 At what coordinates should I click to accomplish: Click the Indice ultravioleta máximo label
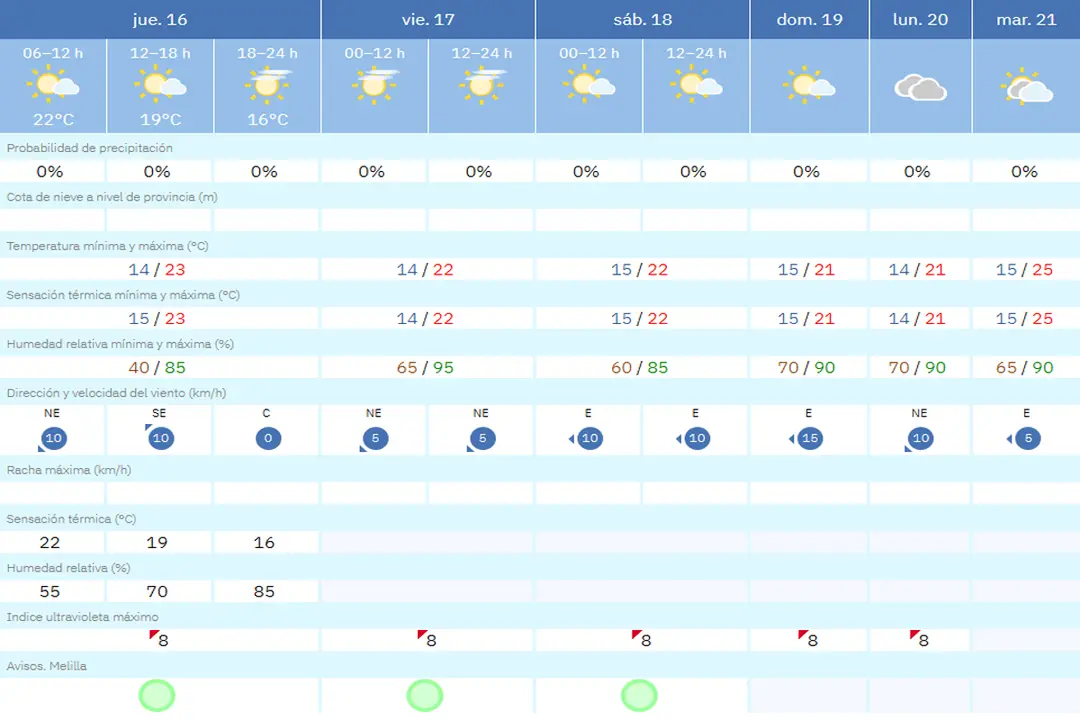83,617
